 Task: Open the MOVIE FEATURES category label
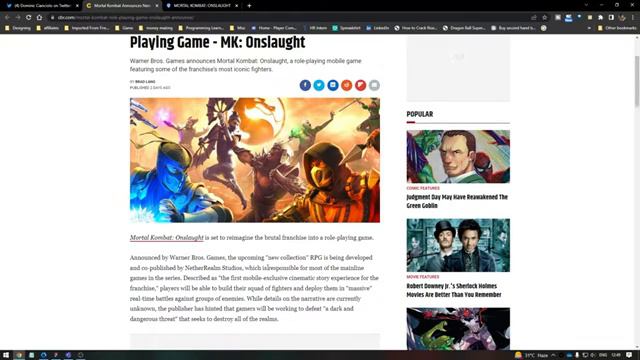(x=423, y=277)
